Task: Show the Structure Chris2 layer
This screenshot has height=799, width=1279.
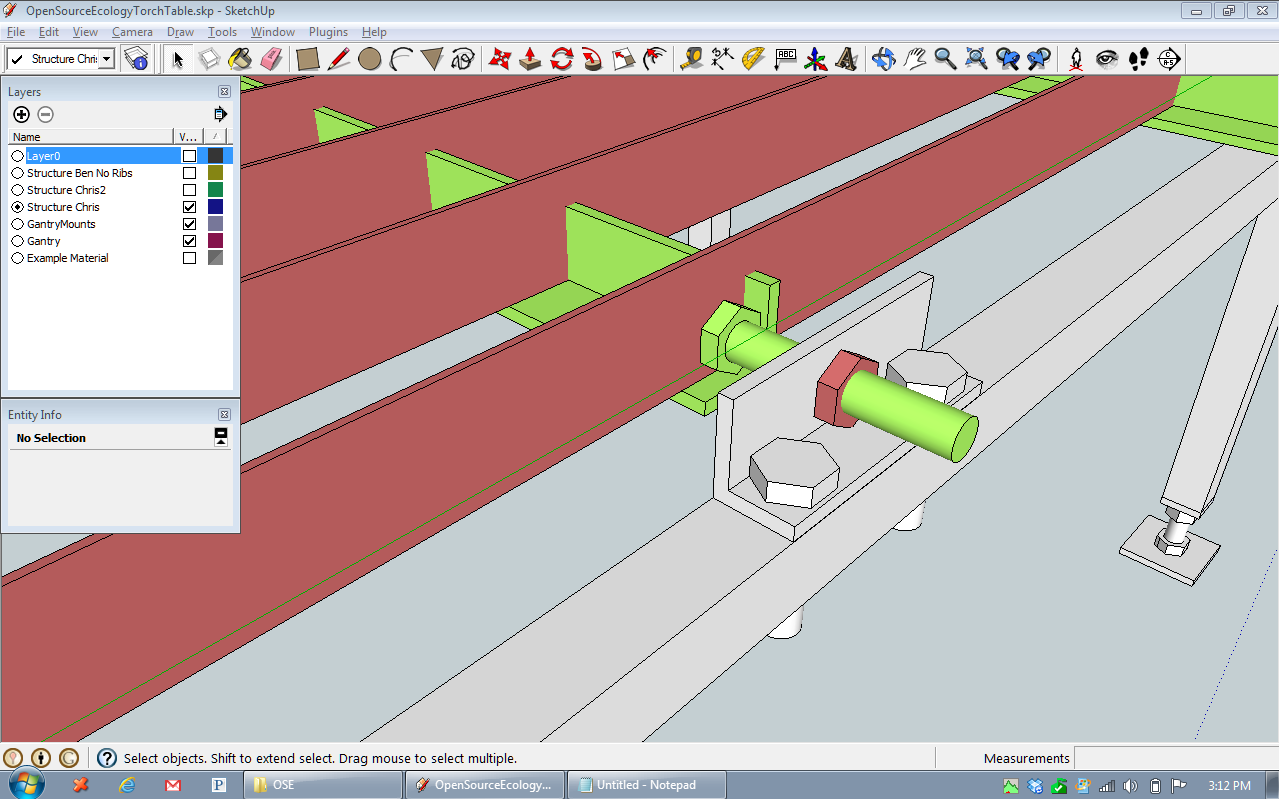Action: tap(189, 190)
